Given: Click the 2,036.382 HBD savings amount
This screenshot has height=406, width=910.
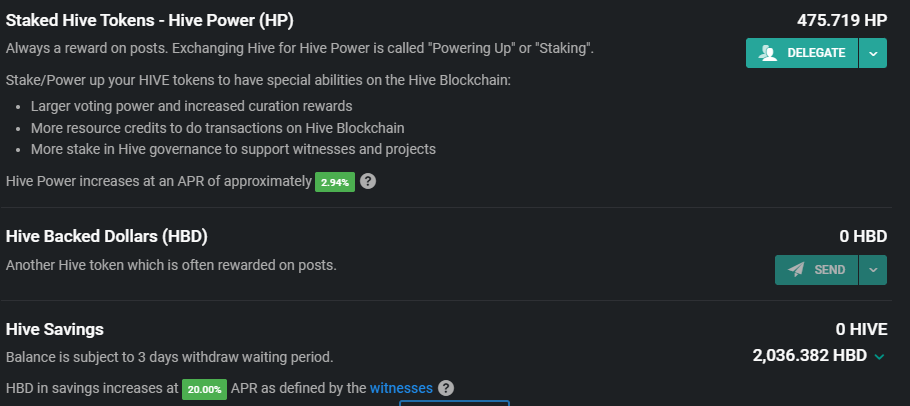Looking at the screenshot, I should (810, 356).
